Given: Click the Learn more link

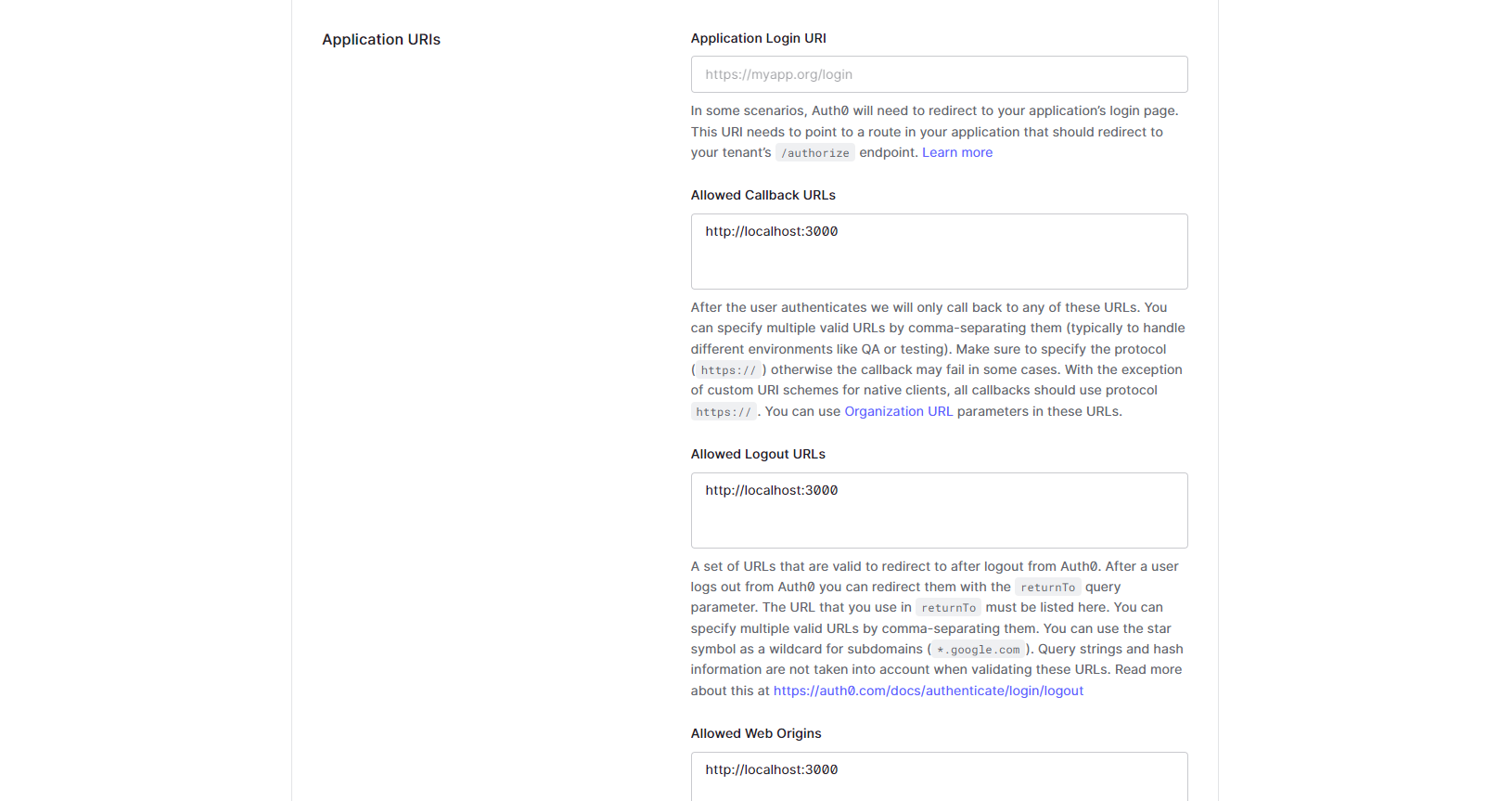Looking at the screenshot, I should [957, 152].
